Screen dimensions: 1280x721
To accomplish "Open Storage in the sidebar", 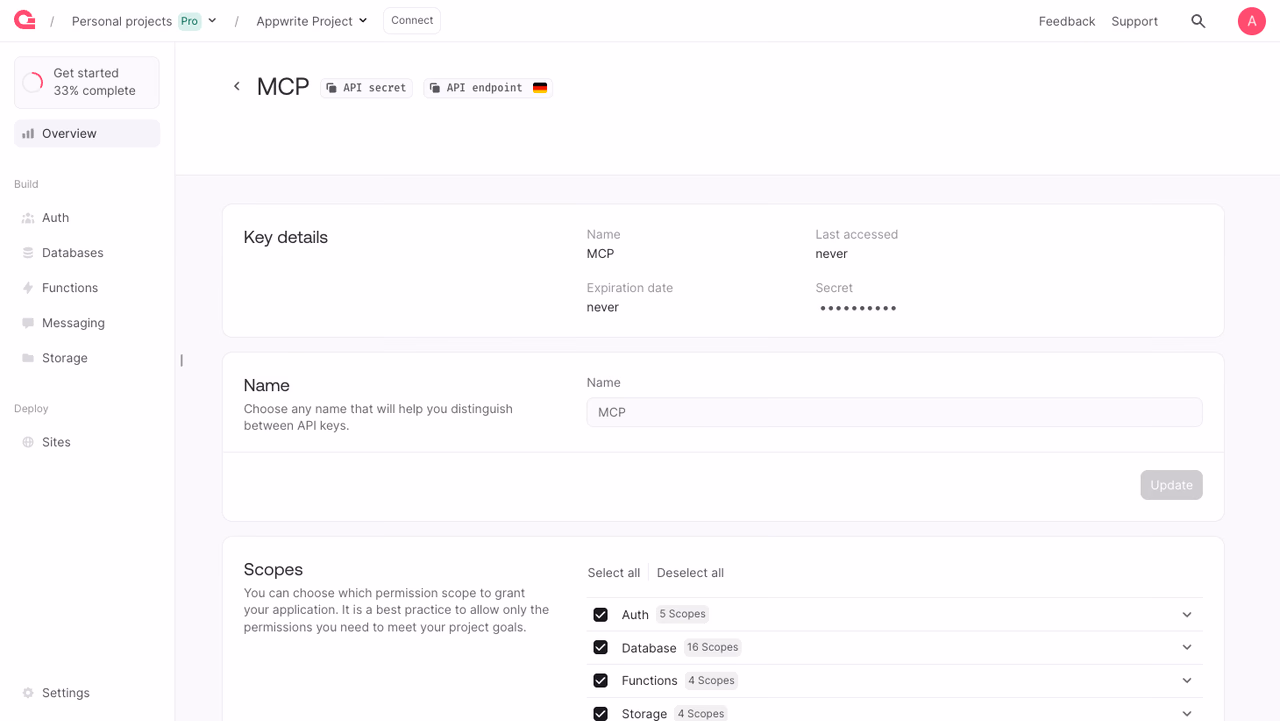I will pyautogui.click(x=87, y=358).
